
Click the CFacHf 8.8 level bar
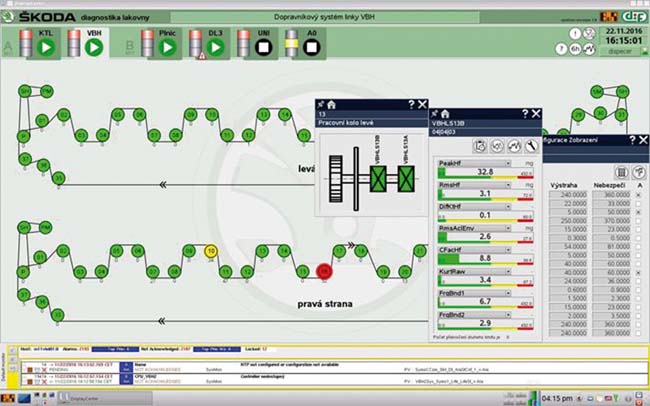coord(485,259)
